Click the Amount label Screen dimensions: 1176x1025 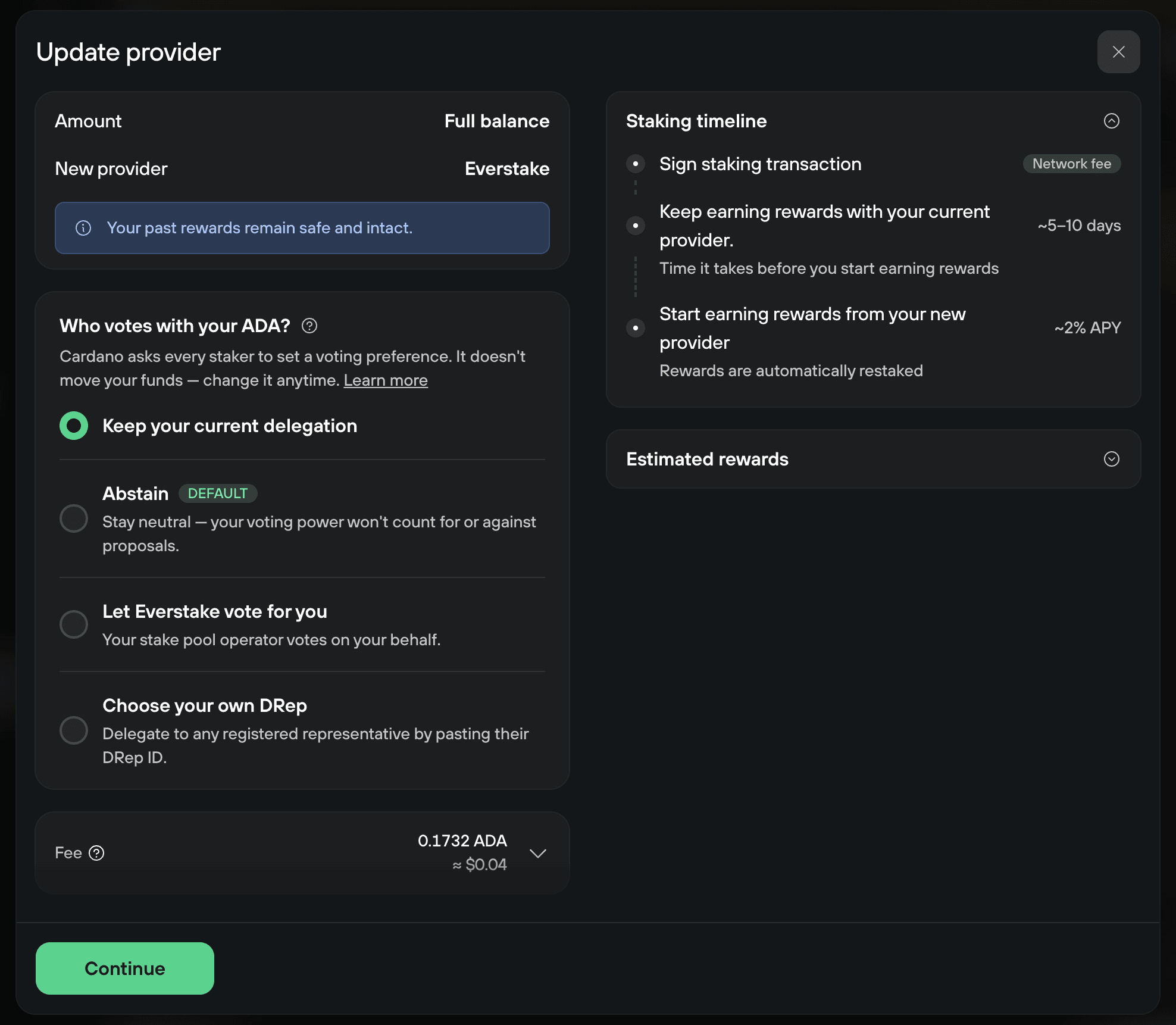(x=88, y=121)
